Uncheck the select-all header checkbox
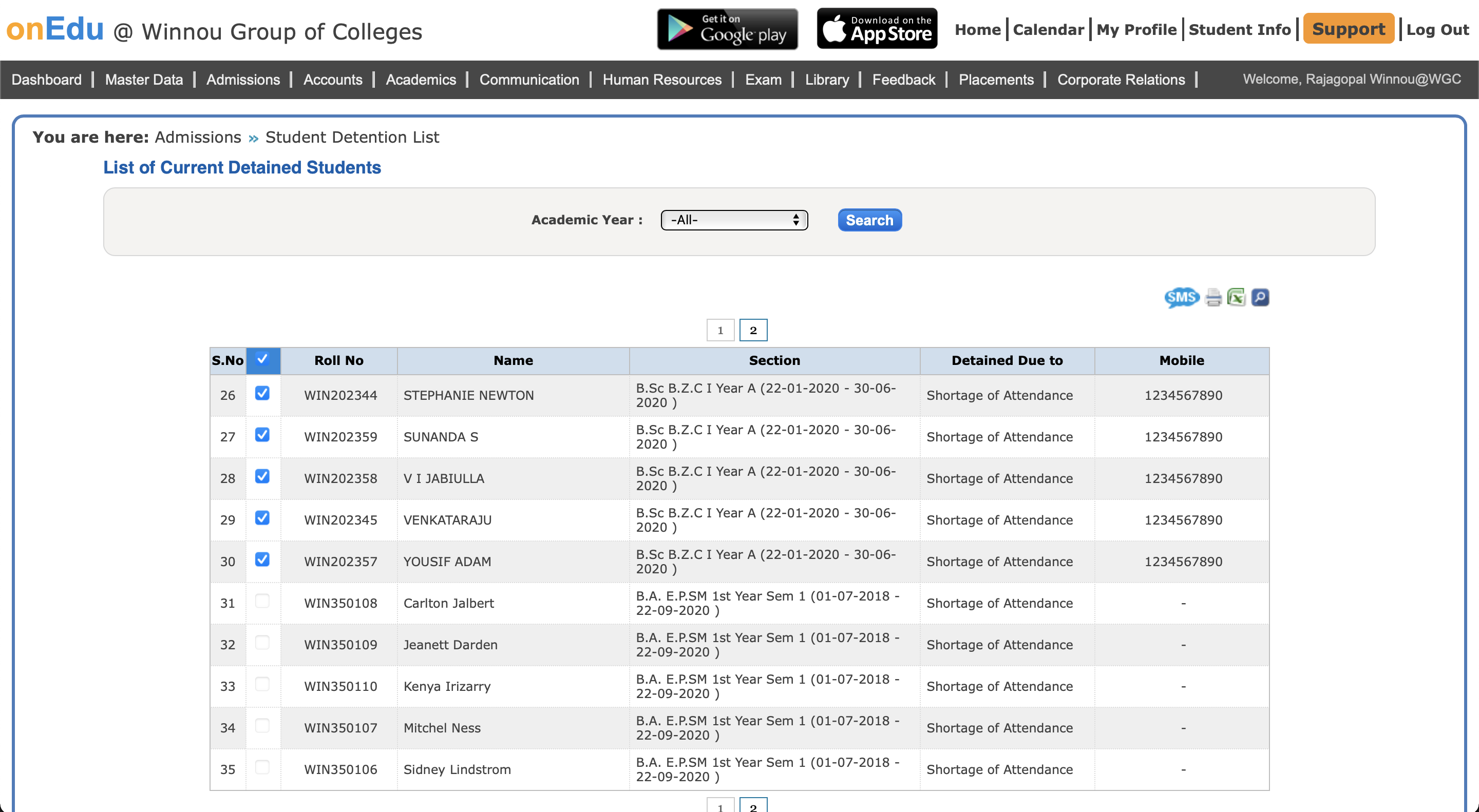1479x812 pixels. click(x=262, y=359)
